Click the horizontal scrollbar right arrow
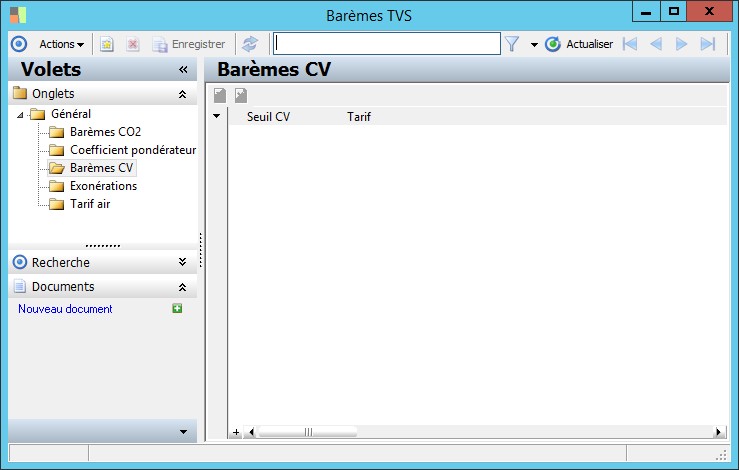The height and width of the screenshot is (470, 739). click(x=719, y=432)
